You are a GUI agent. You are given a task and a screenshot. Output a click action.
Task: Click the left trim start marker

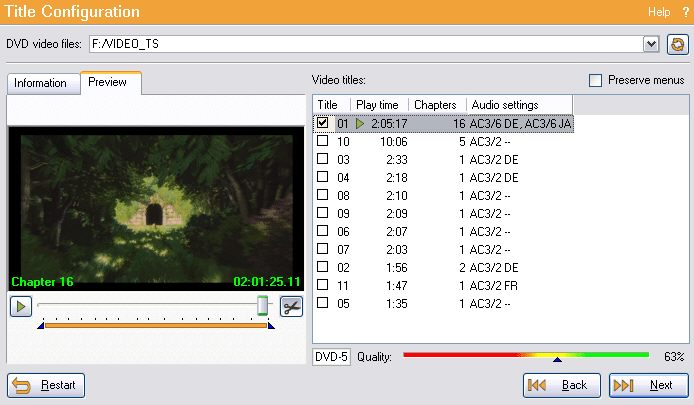[x=41, y=326]
